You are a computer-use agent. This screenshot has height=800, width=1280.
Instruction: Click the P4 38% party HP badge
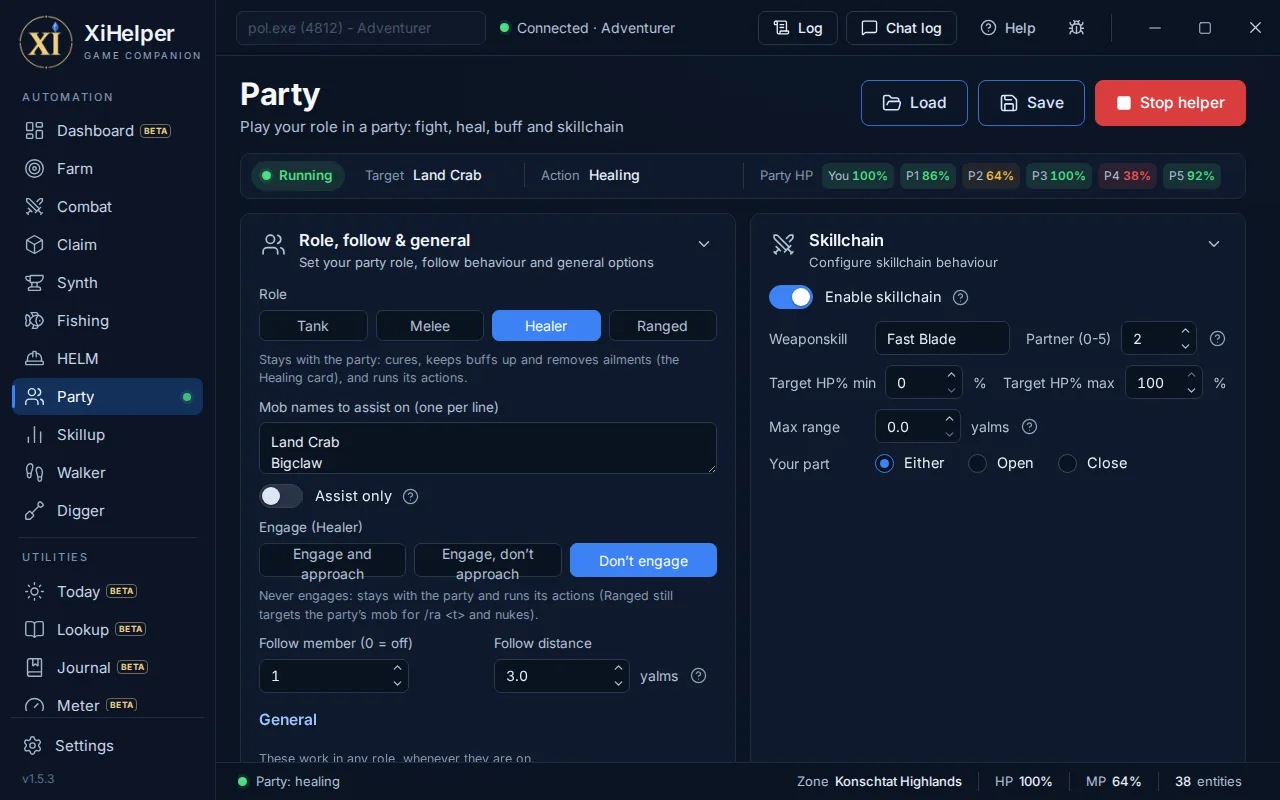click(1128, 176)
